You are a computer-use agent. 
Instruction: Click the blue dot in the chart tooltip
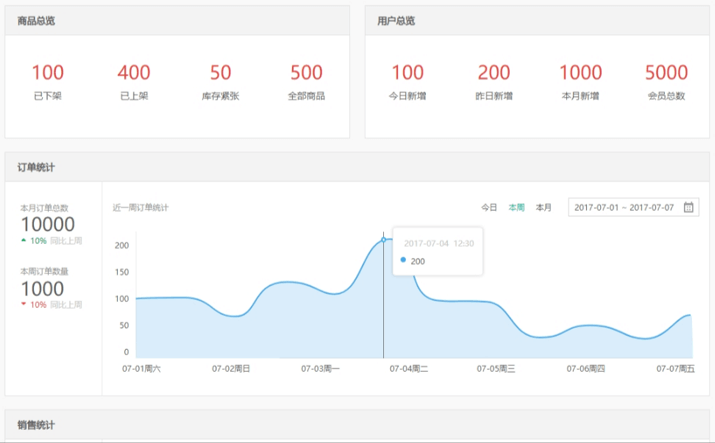pos(403,260)
